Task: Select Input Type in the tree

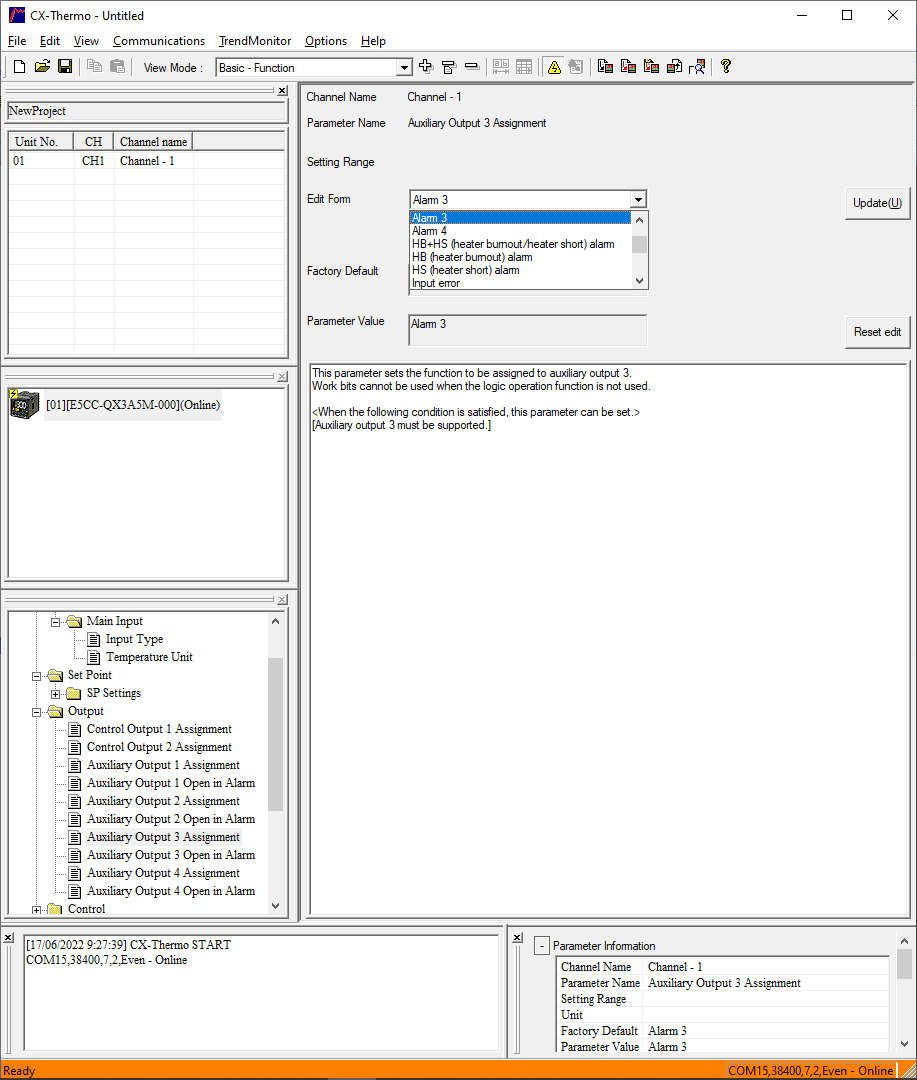Action: click(x=134, y=639)
